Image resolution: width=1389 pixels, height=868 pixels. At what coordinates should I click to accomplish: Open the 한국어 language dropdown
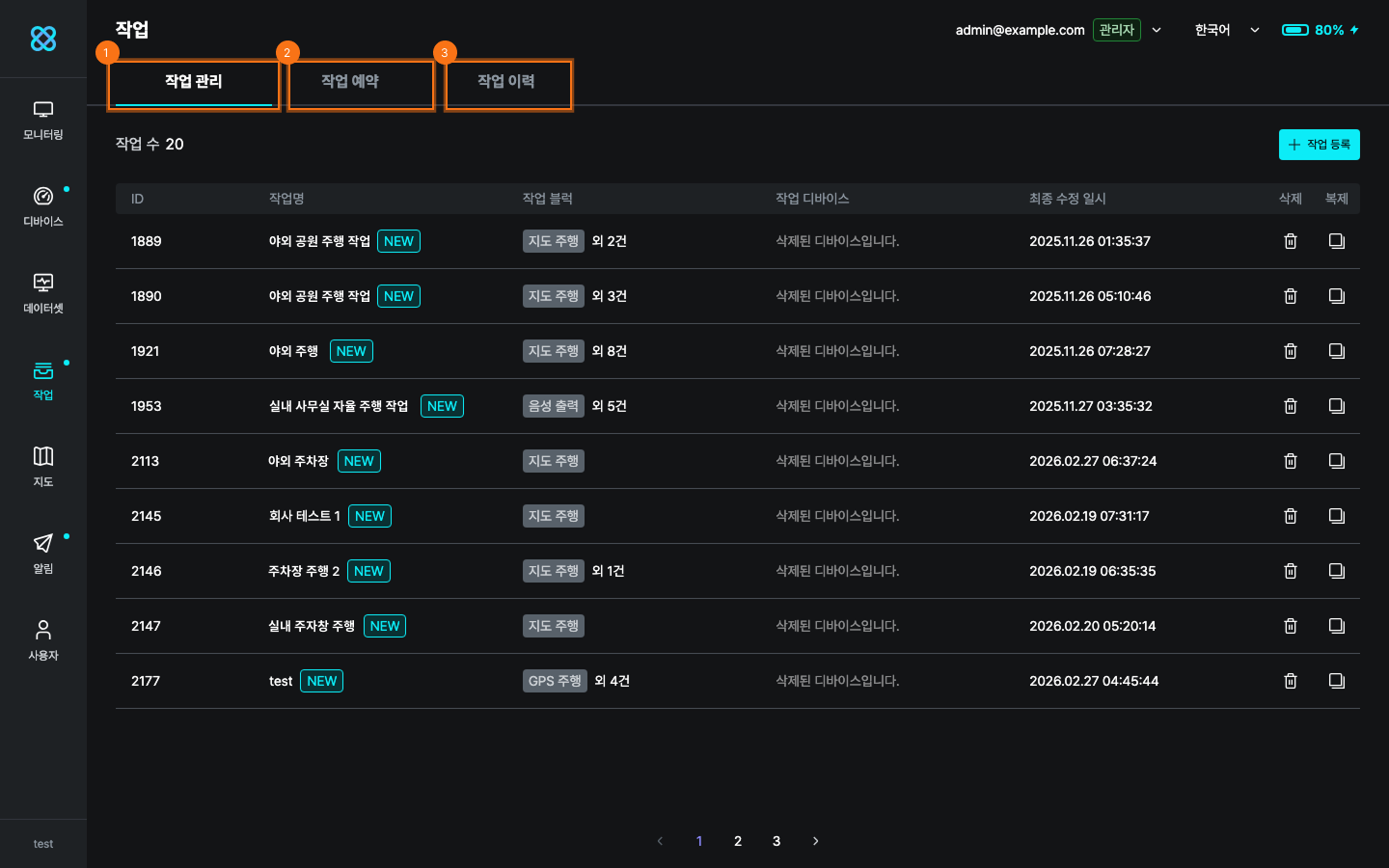[x=1226, y=30]
